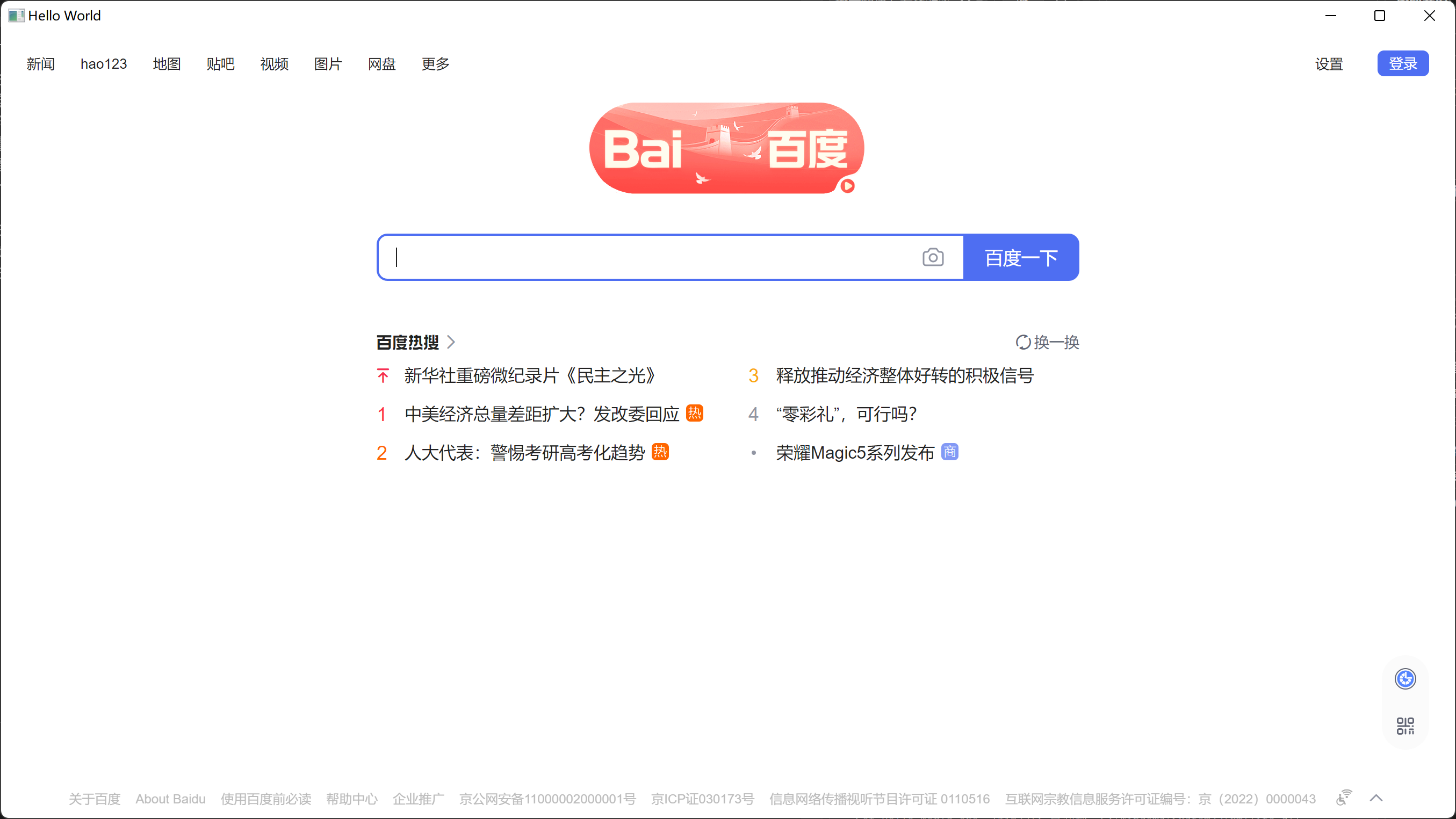This screenshot has height=819, width=1456.
Task: Click the refresh icon beside 换一换
Action: (1023, 342)
